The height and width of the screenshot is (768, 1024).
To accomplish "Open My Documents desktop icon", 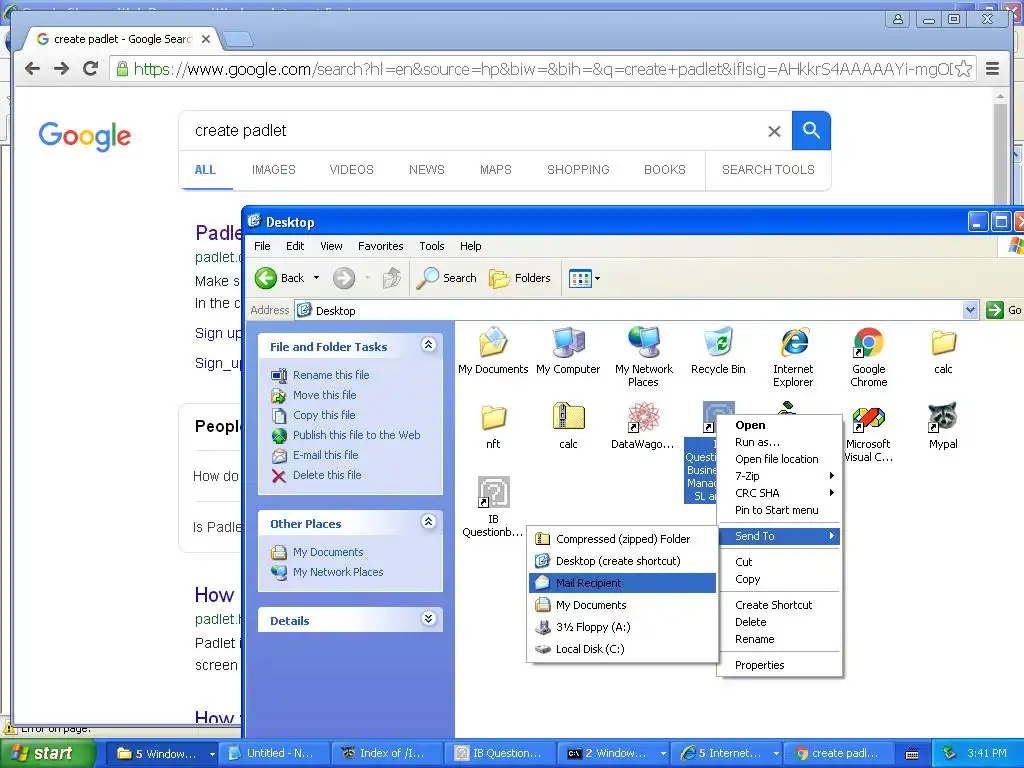I will [493, 351].
